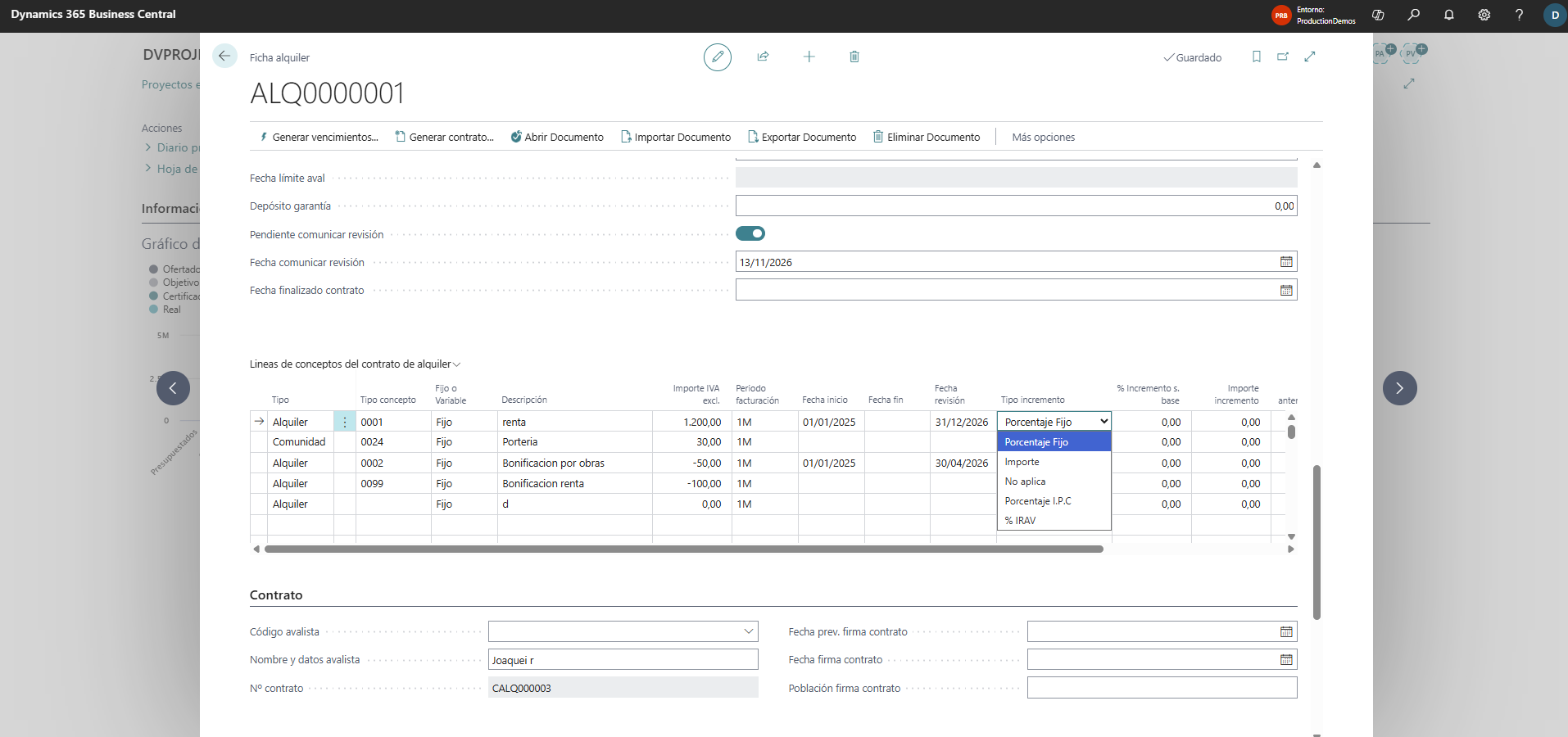Click Generar vencimientos action
This screenshot has height=737, width=1568.
point(319,137)
